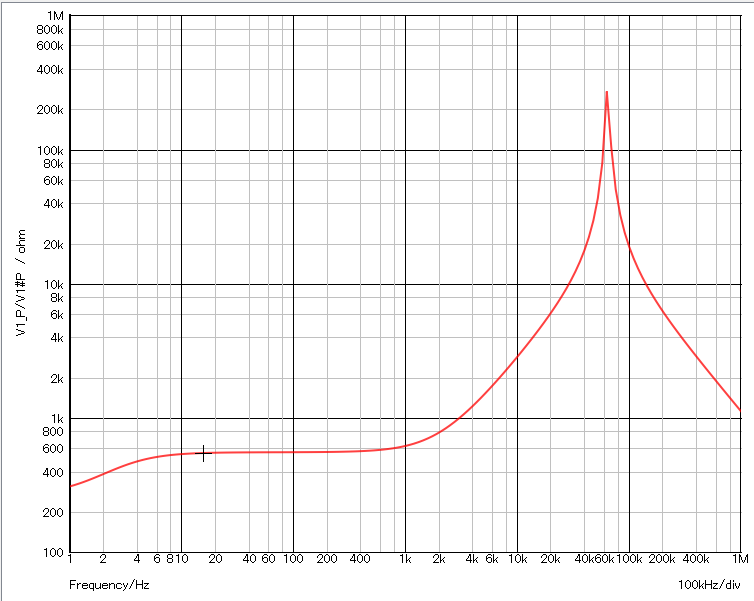Click the '20' label on the frequency axis
The width and height of the screenshot is (754, 601).
tap(215, 559)
